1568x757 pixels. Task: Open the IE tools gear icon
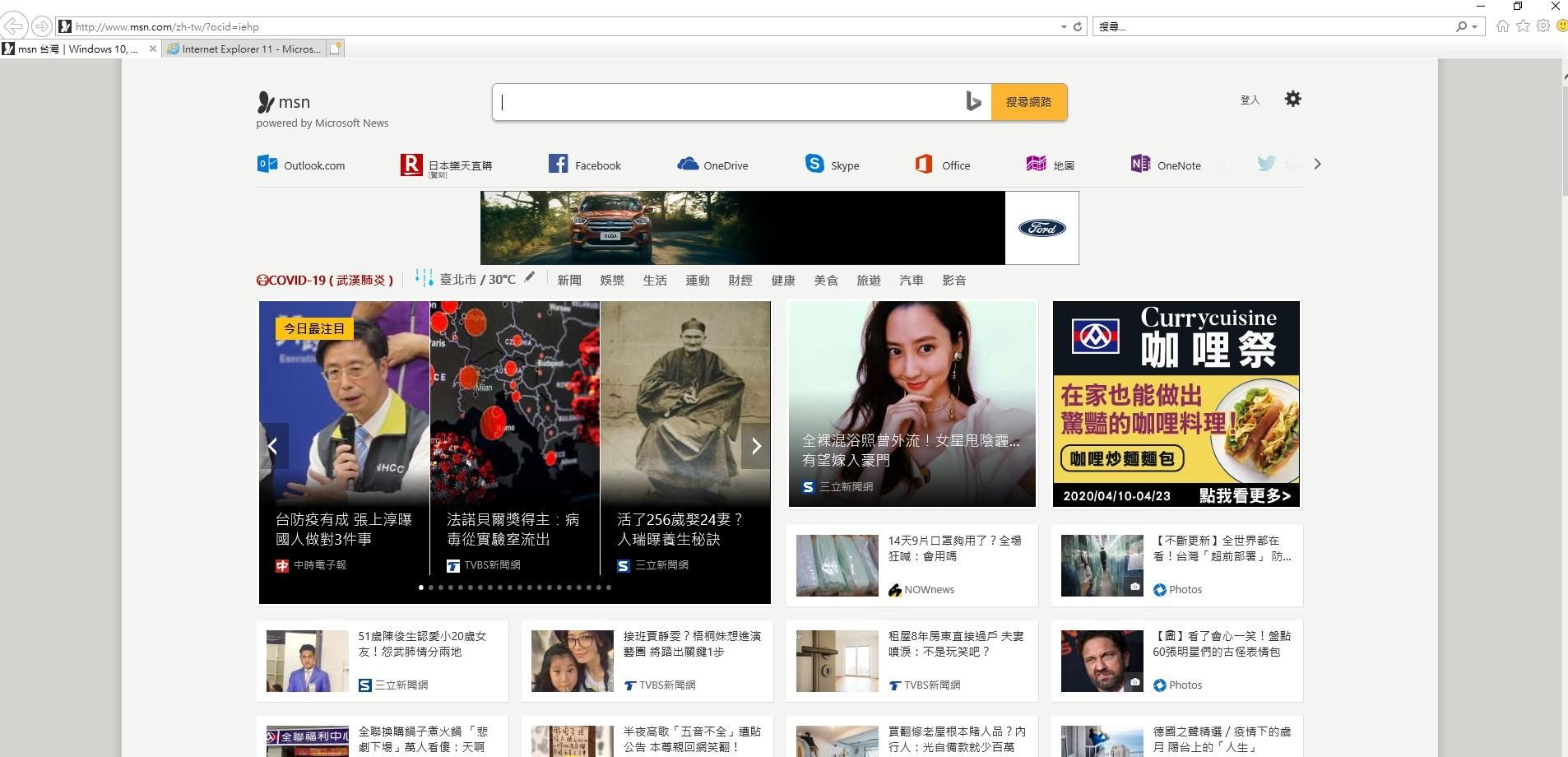point(1542,26)
